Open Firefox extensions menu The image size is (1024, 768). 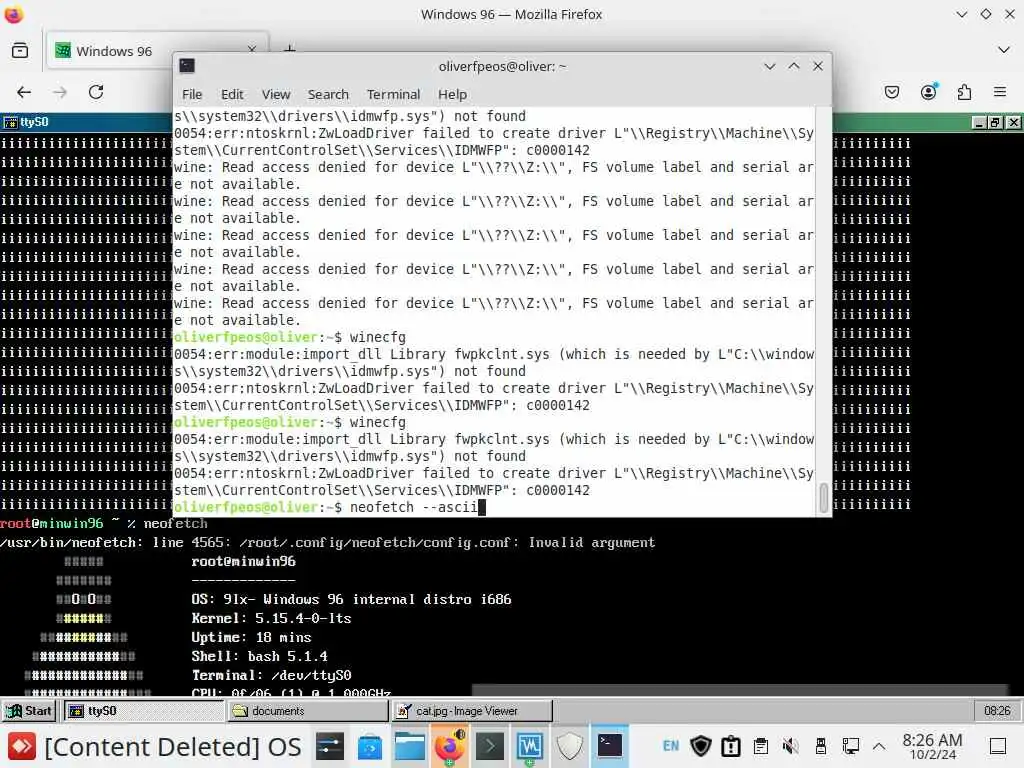tap(964, 92)
